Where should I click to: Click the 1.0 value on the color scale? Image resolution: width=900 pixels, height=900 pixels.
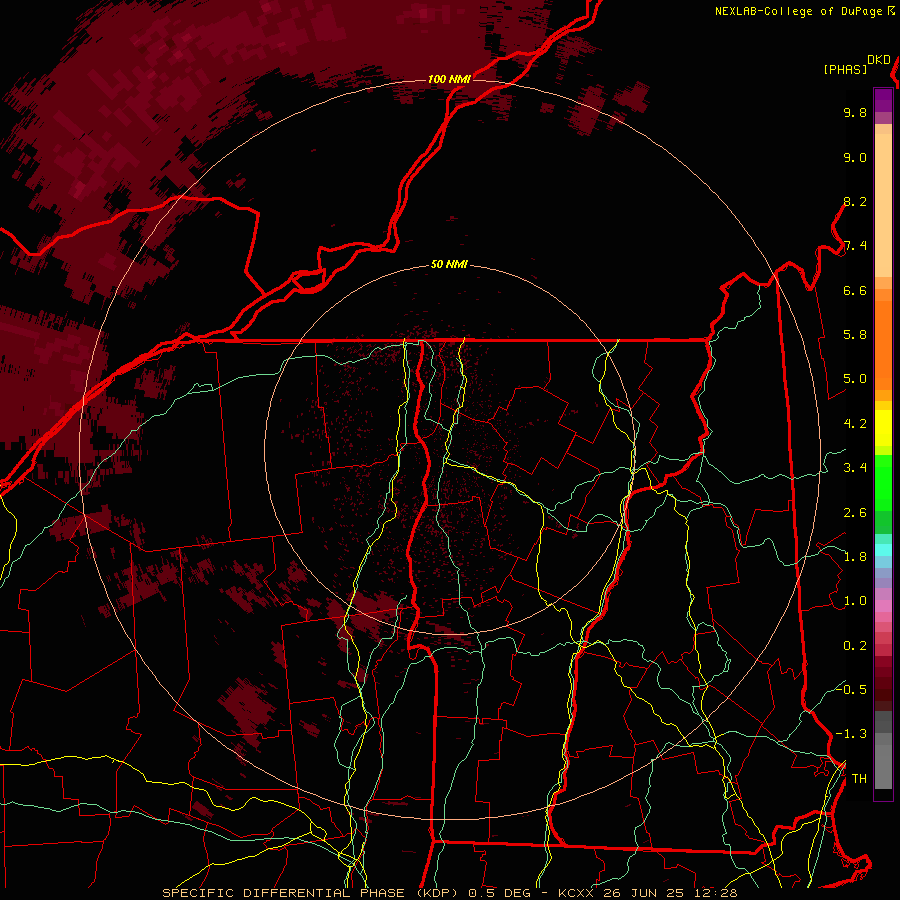click(x=855, y=601)
